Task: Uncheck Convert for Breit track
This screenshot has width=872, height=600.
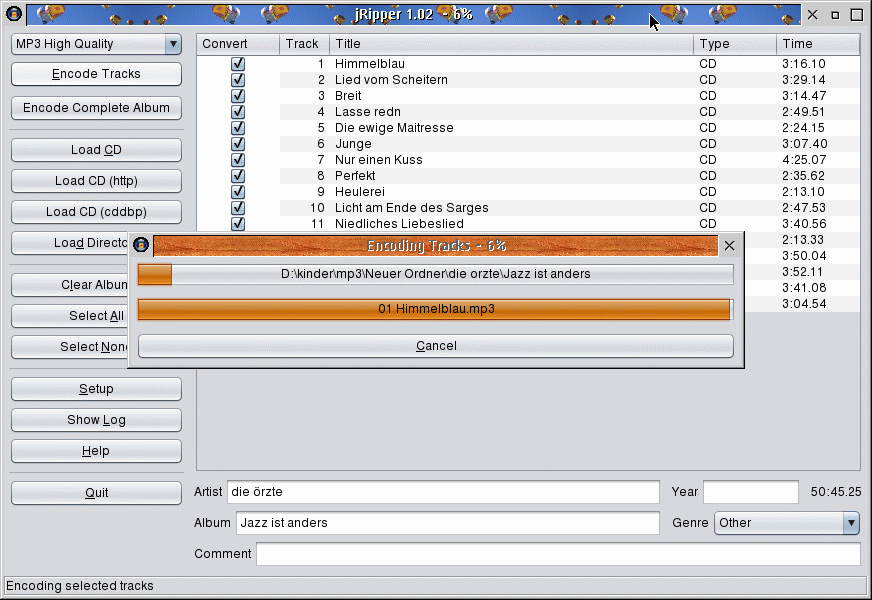Action: click(x=238, y=96)
